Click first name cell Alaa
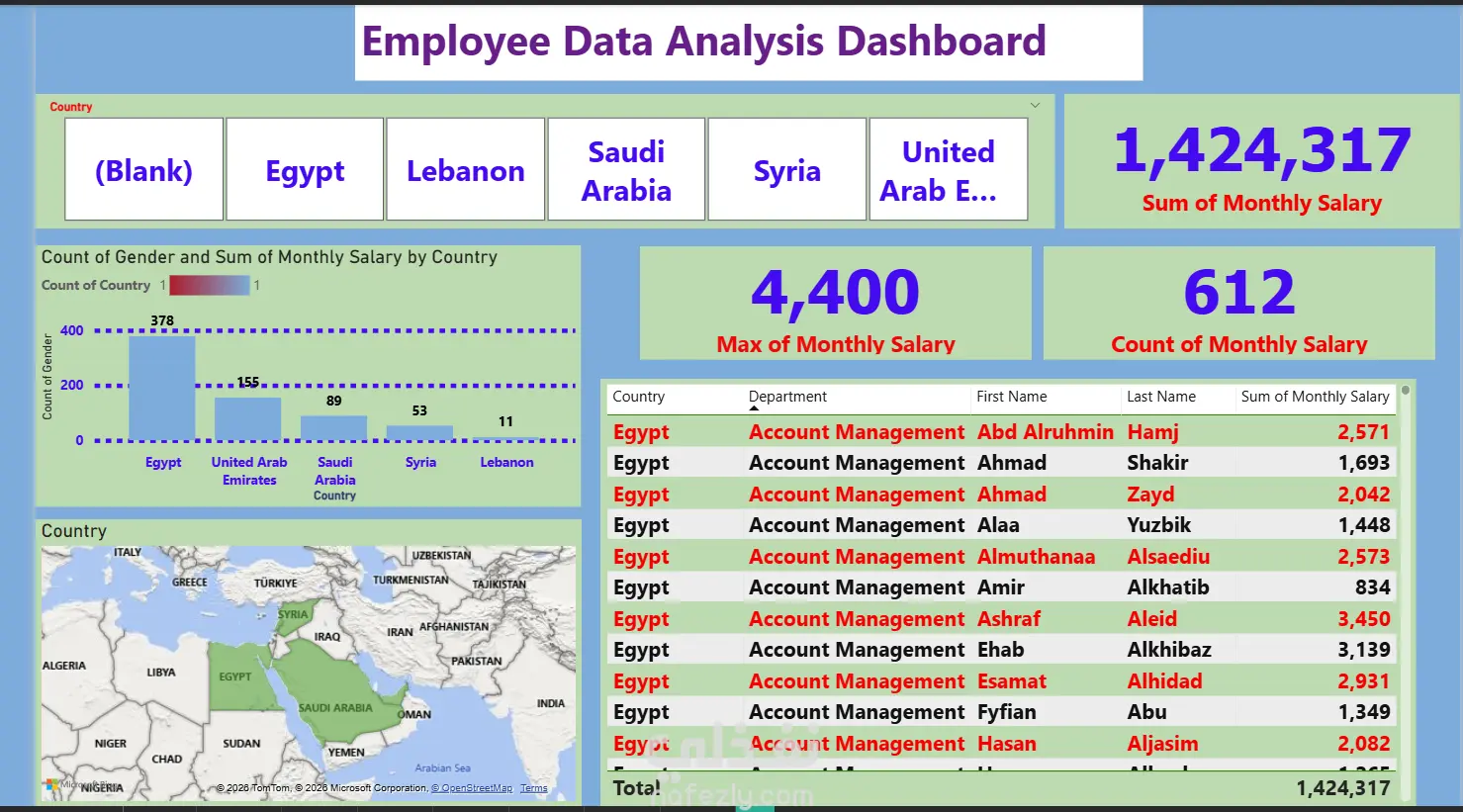1463x812 pixels. [998, 525]
